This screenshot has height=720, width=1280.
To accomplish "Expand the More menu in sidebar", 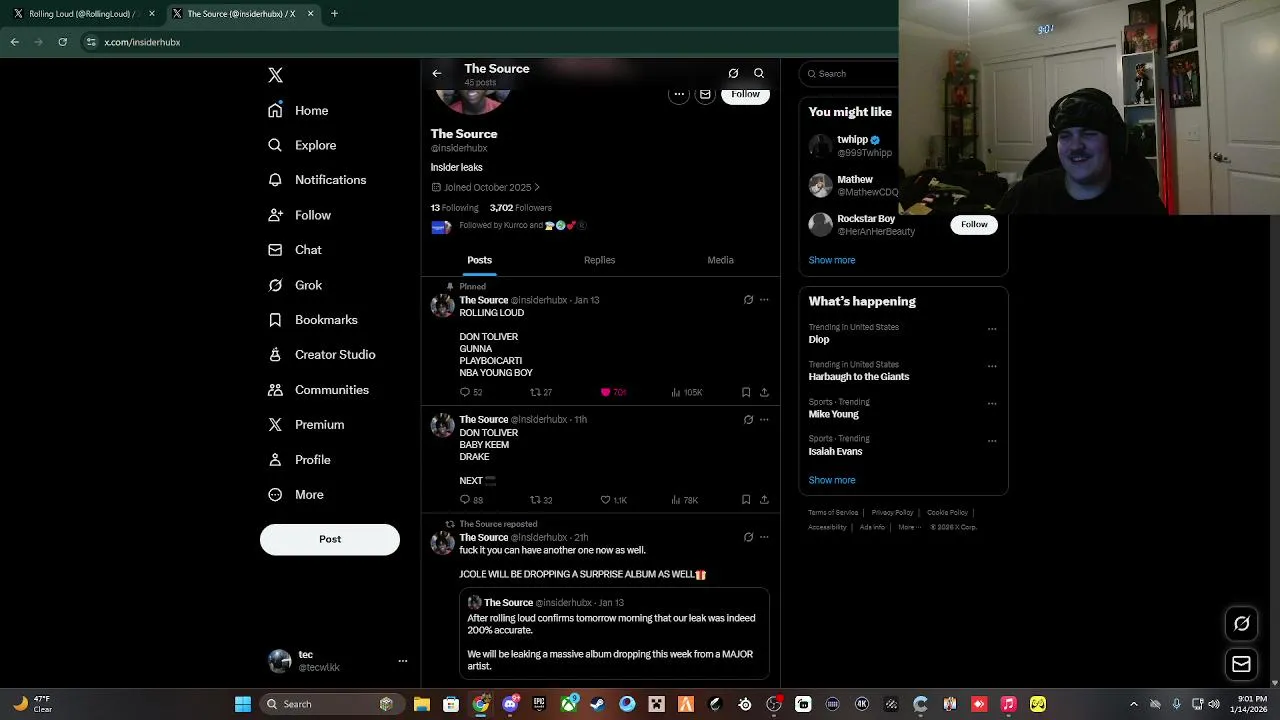I will pyautogui.click(x=296, y=495).
